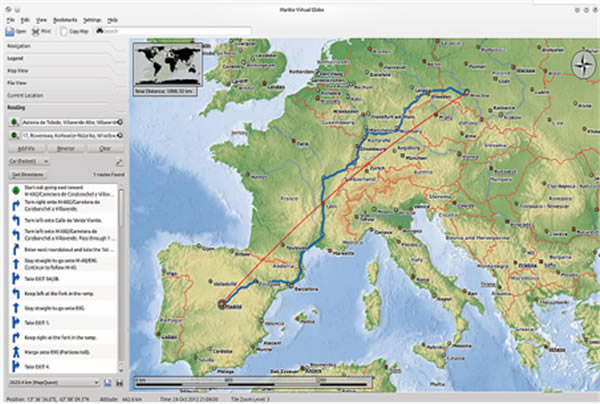Click arrow icon beside 'Take EXIT 4'
The height and width of the screenshot is (404, 600).
[16, 366]
